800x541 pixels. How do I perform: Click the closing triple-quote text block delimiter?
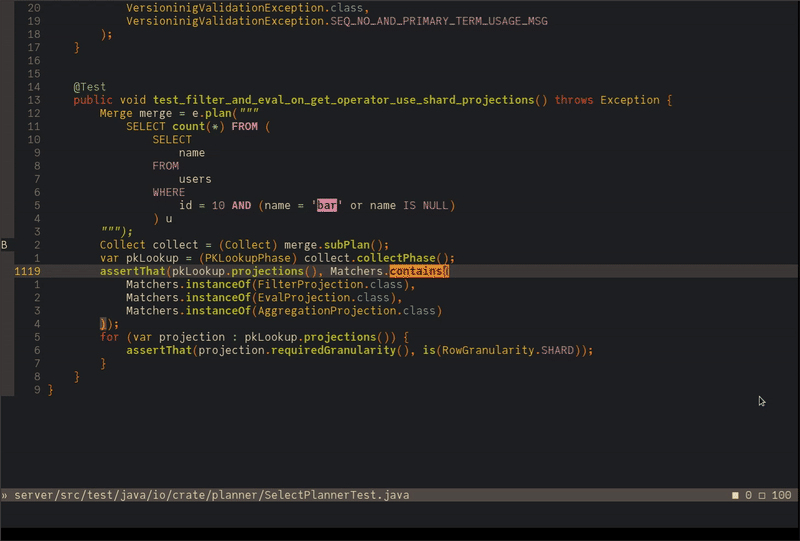click(110, 232)
